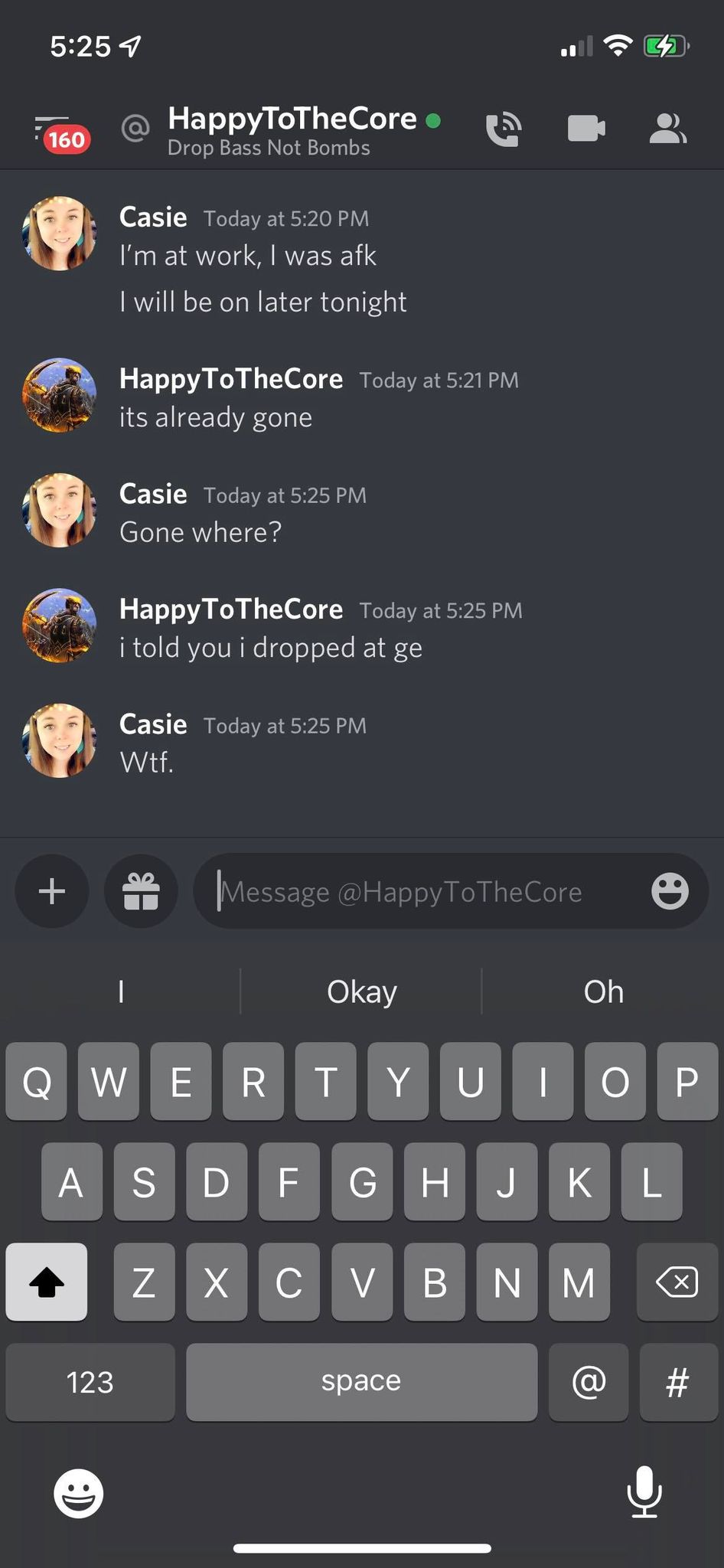Choose the "Oh" word suggestion
The height and width of the screenshot is (1568, 724).
(603, 991)
